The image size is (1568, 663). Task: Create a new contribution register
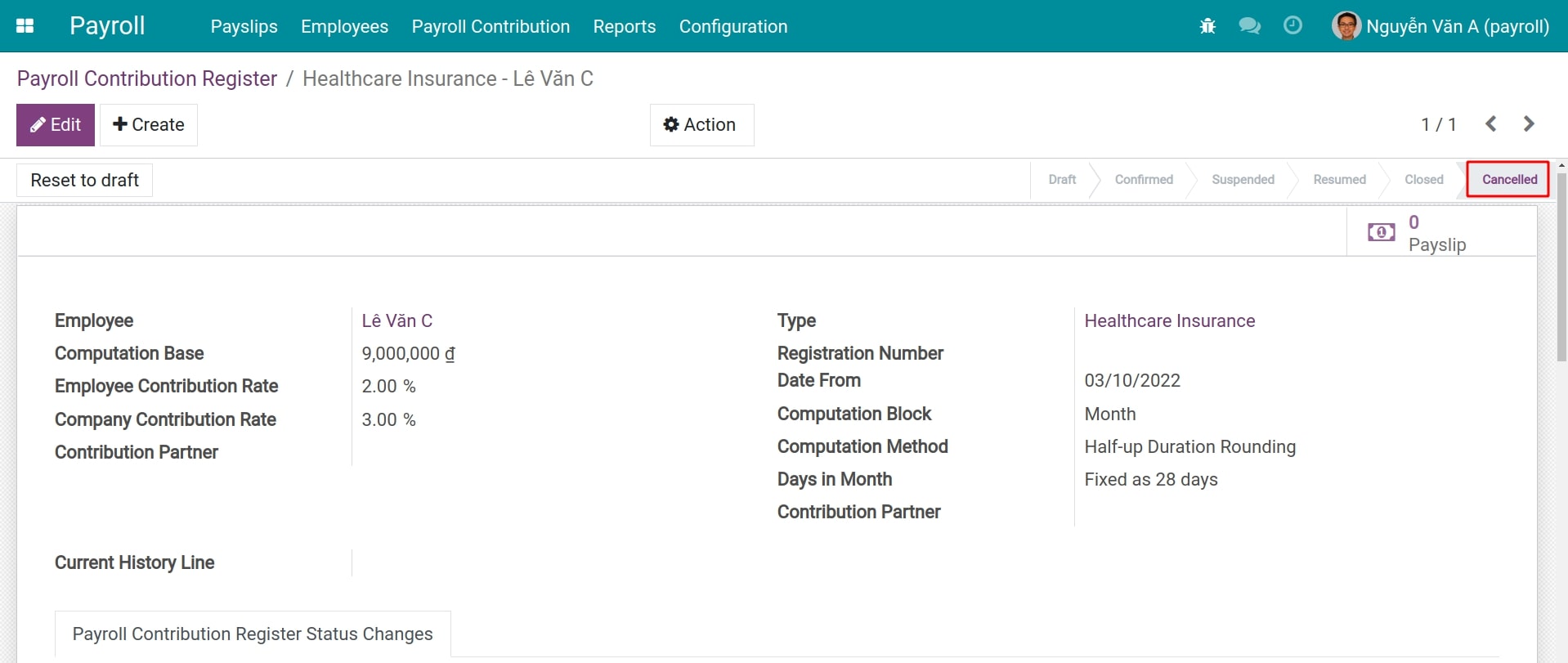click(149, 125)
